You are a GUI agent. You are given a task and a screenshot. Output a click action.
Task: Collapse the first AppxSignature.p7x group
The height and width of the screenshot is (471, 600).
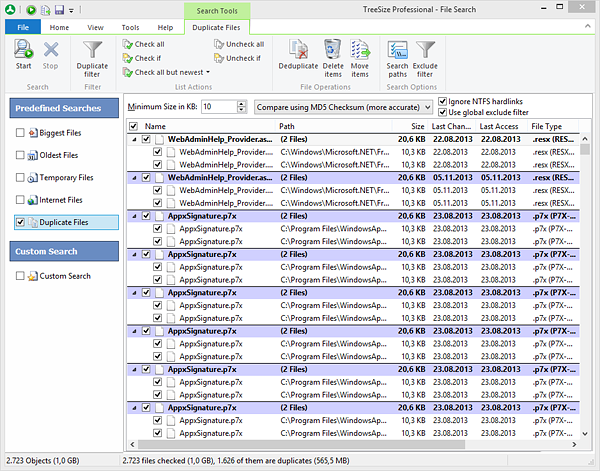134,216
